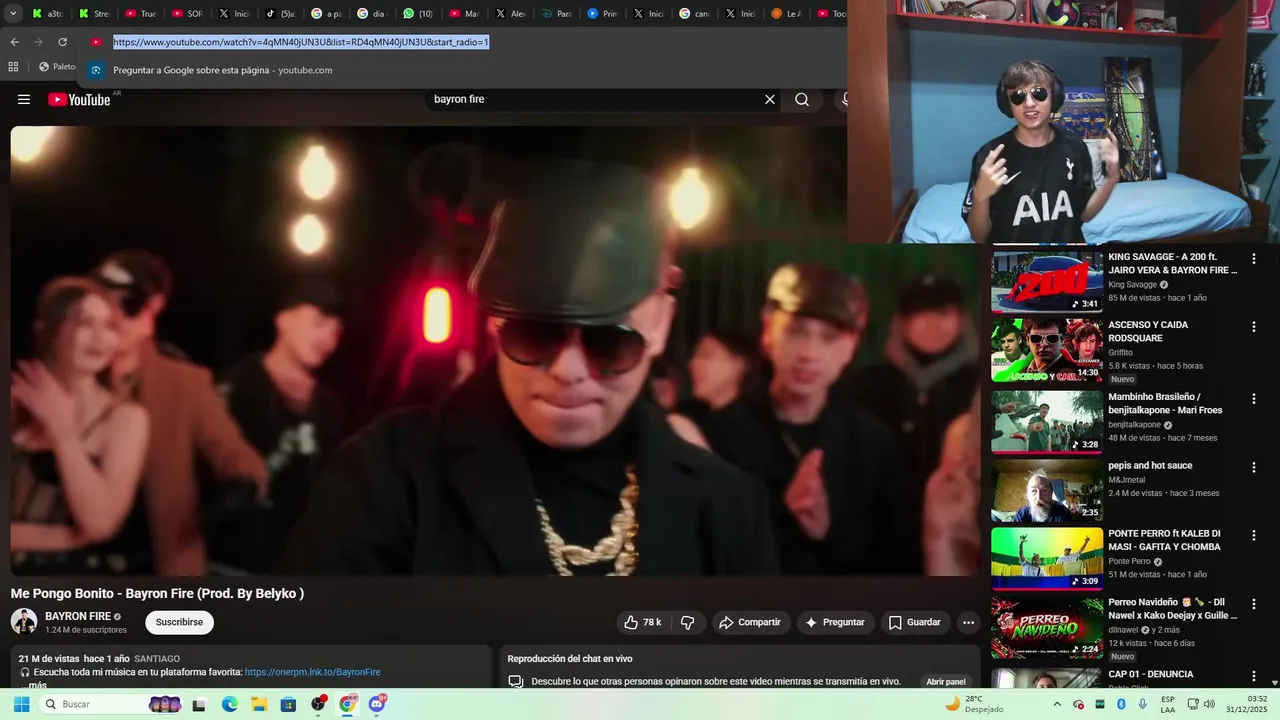Dislike the Me Pongo Bonito video
Image resolution: width=1280 pixels, height=720 pixels.
coord(688,622)
